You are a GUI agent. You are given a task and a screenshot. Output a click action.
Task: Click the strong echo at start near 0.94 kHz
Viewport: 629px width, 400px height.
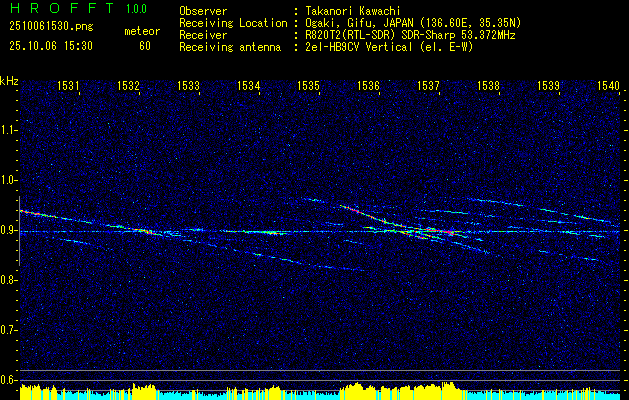[x=36, y=213]
